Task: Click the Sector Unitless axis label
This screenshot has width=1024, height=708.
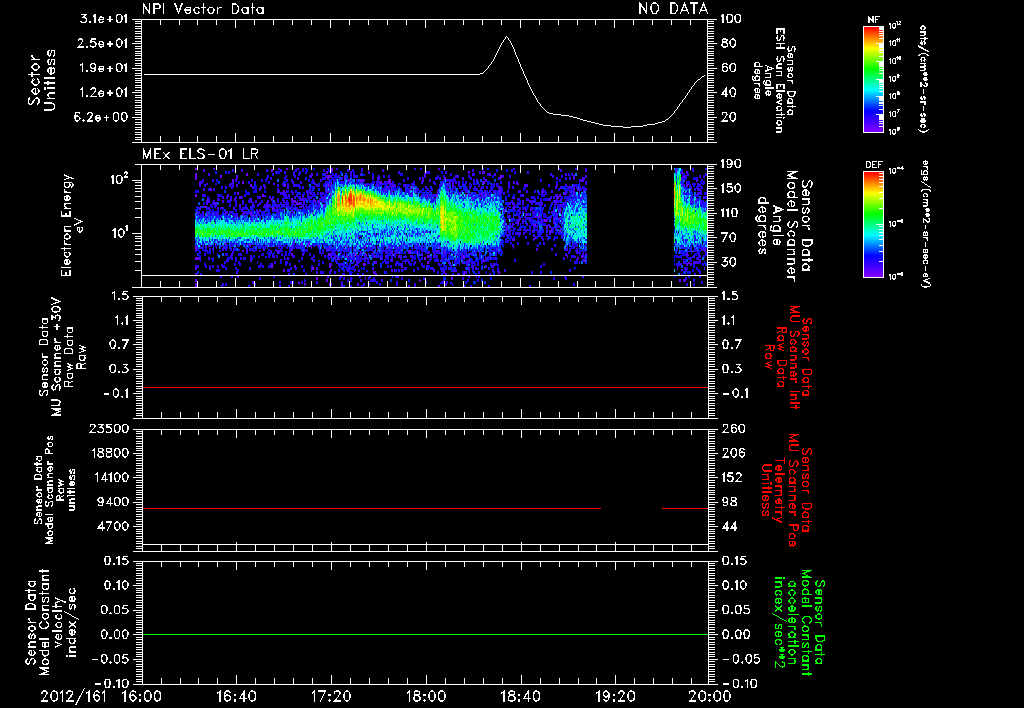Action: point(42,80)
